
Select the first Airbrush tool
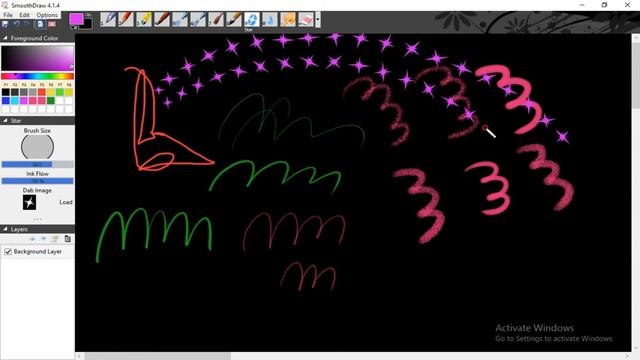(x=180, y=19)
